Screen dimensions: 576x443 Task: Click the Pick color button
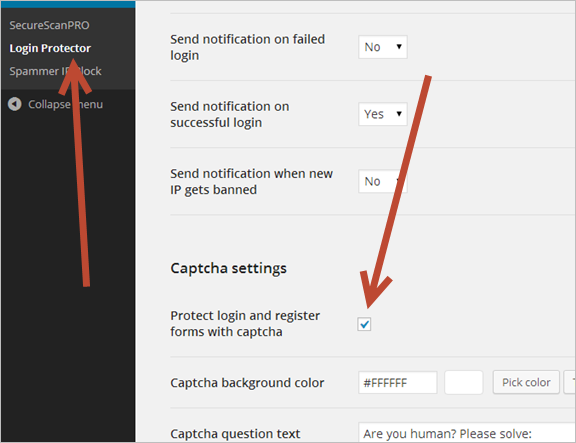pyautogui.click(x=526, y=382)
